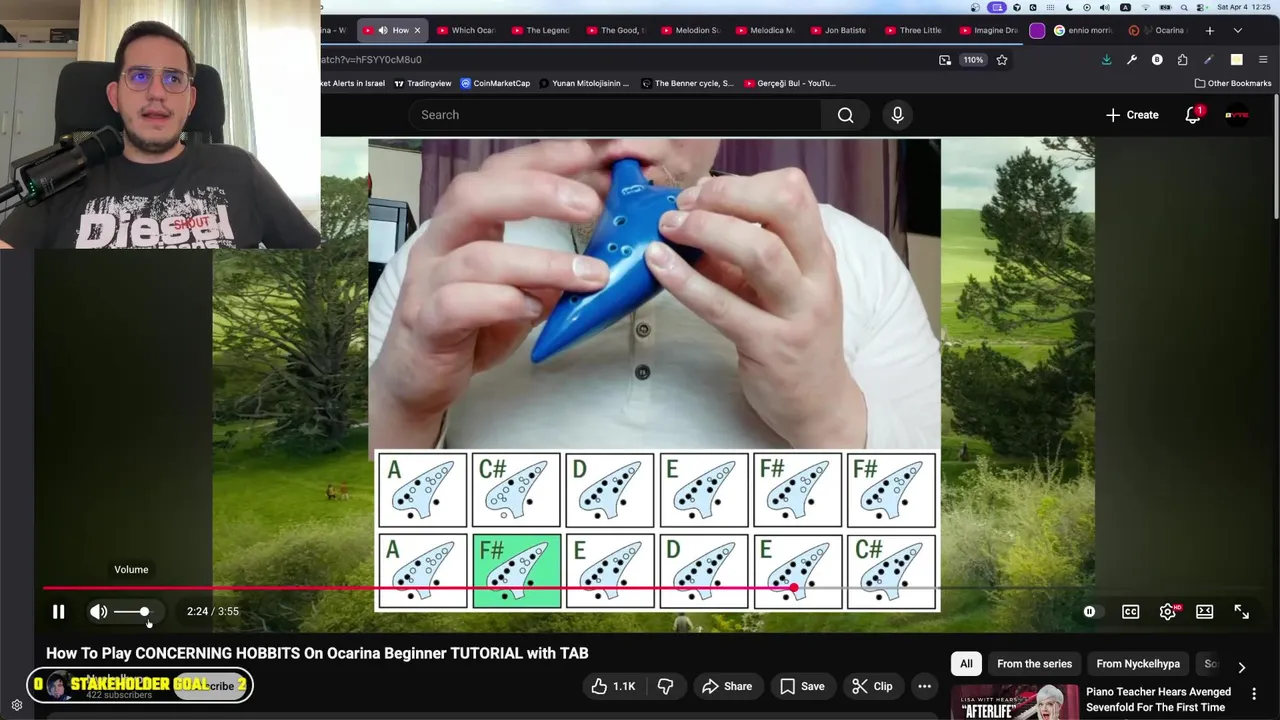
Task: Pause the video playback
Action: [x=58, y=611]
